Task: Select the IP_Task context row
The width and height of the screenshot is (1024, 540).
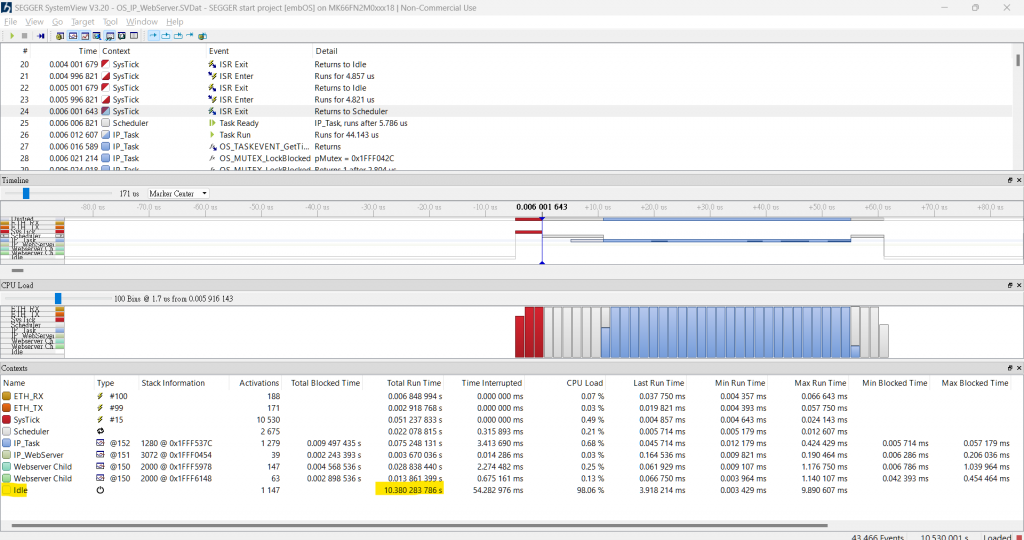Action: pyautogui.click(x=506, y=443)
